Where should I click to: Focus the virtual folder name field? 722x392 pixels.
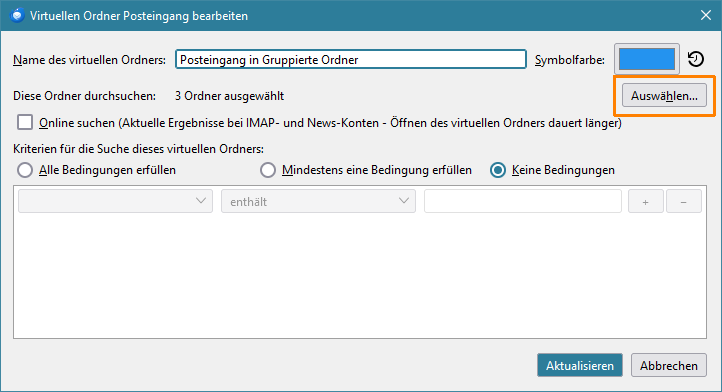pos(351,59)
